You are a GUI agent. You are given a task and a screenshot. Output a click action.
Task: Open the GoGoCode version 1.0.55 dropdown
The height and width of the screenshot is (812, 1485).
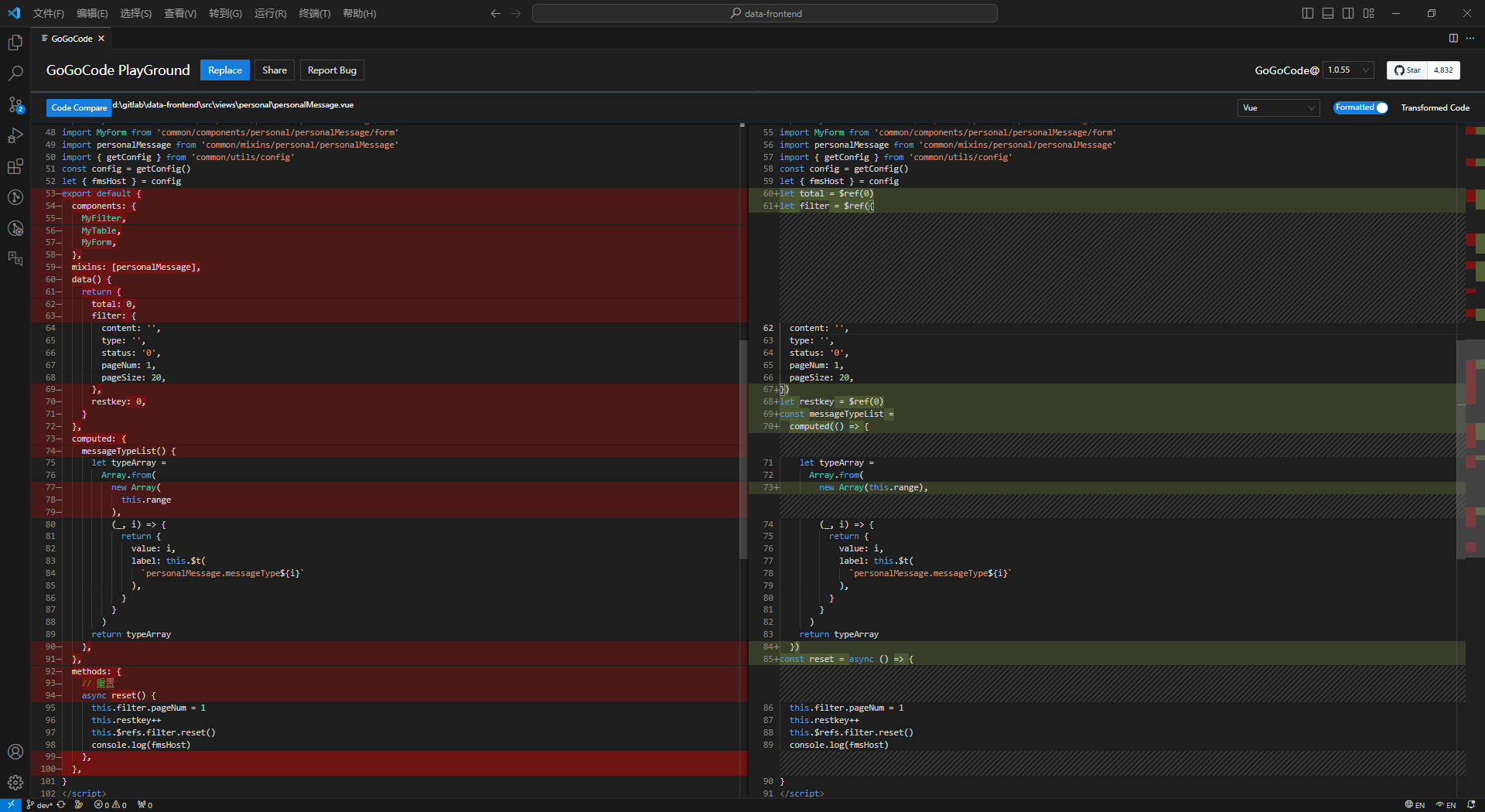click(x=1348, y=70)
